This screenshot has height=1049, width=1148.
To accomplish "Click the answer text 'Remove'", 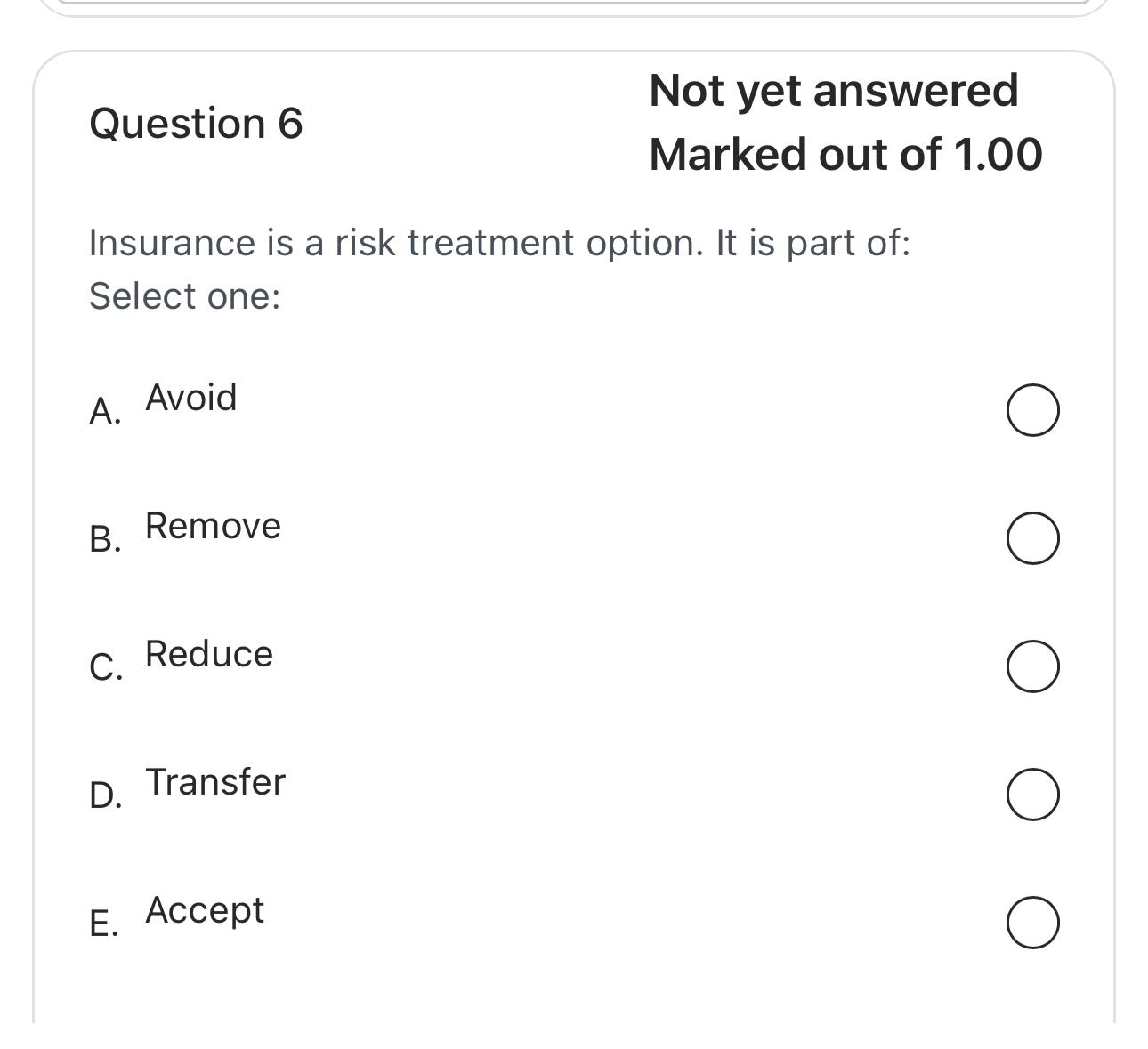I will pyautogui.click(x=212, y=526).
